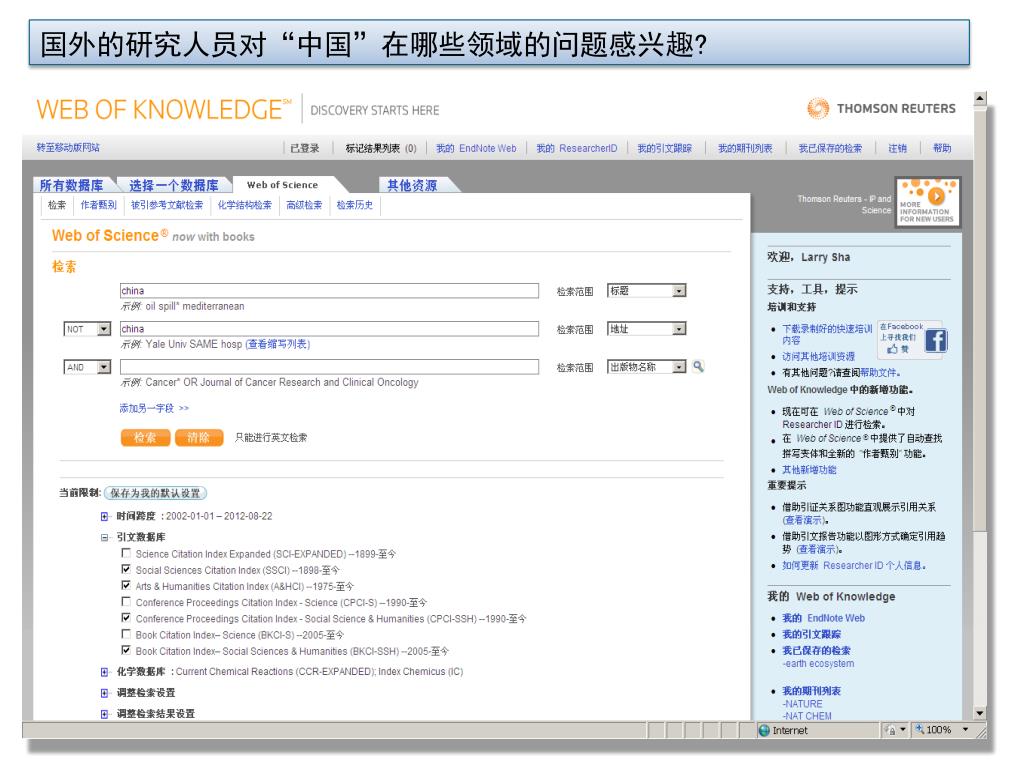Open the -earth ecosystem saved search

point(818,664)
